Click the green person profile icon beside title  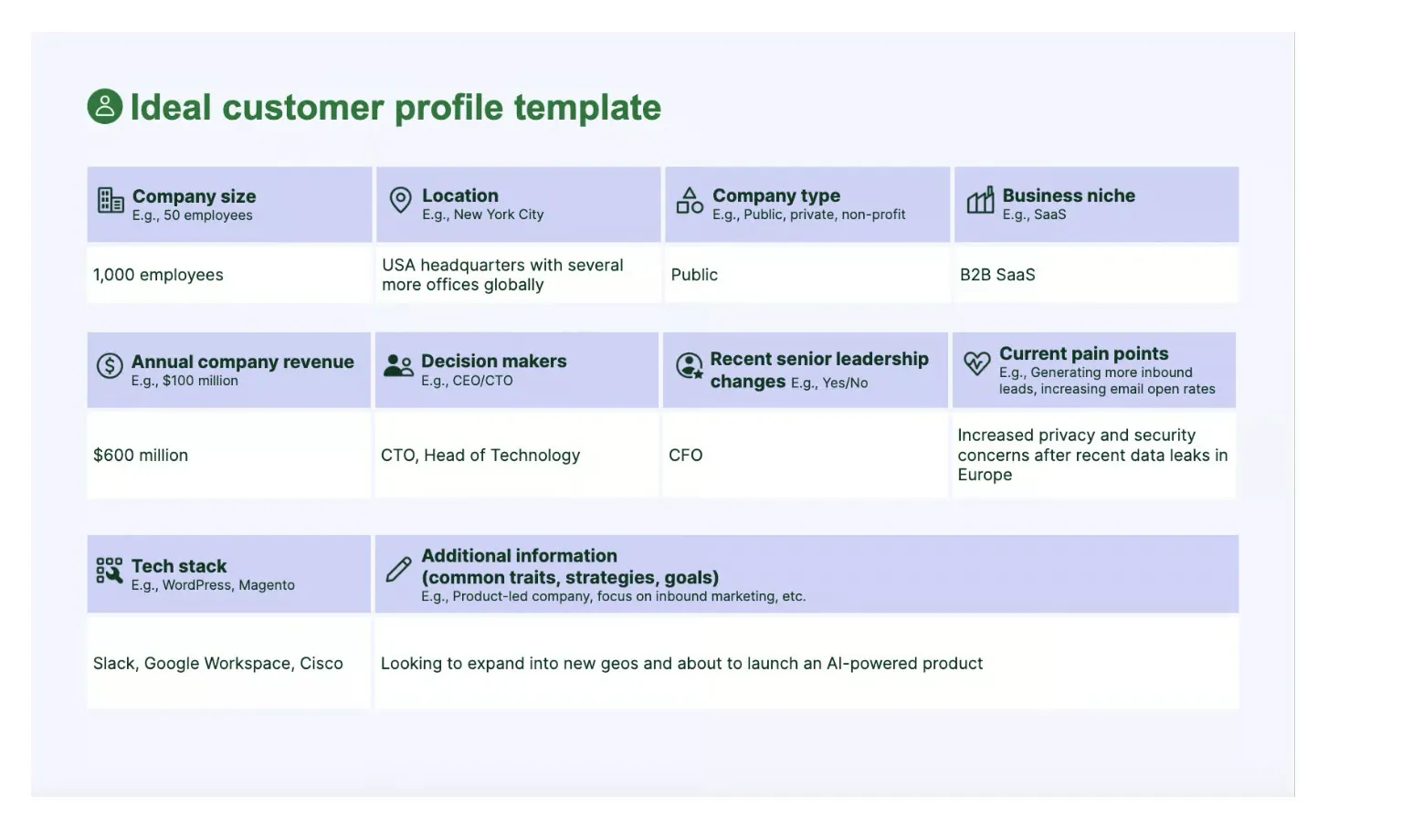105,107
